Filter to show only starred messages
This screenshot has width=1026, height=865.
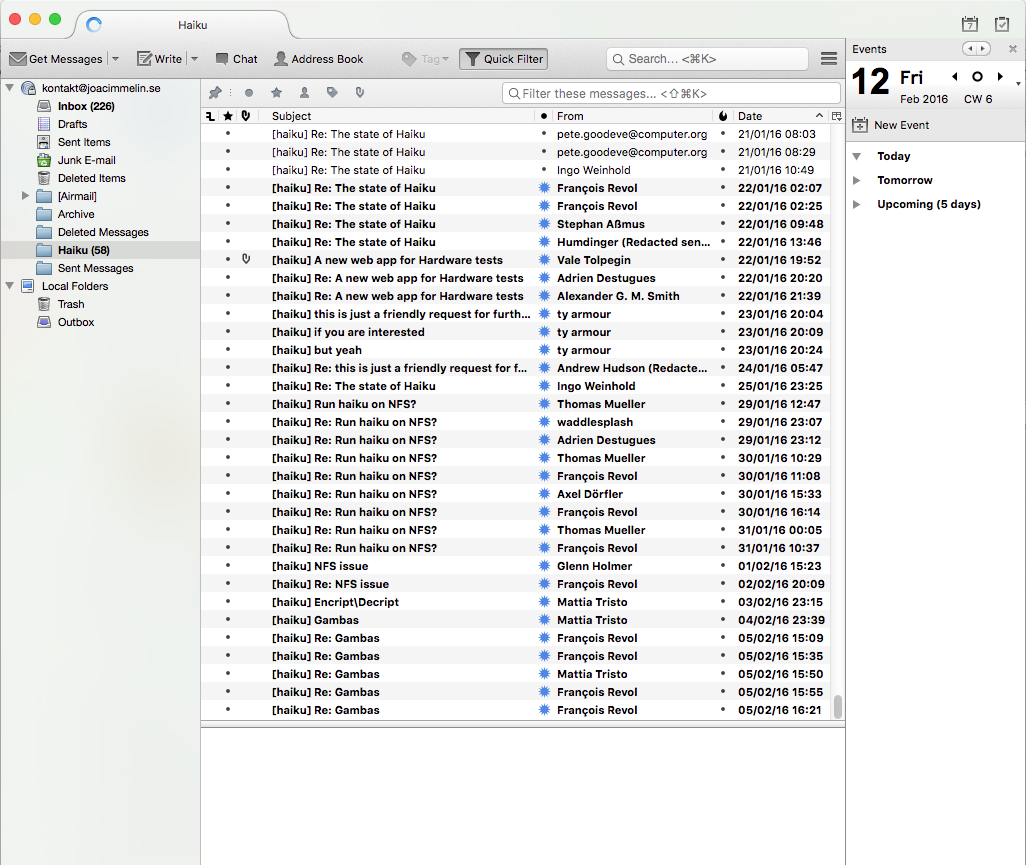tap(277, 93)
